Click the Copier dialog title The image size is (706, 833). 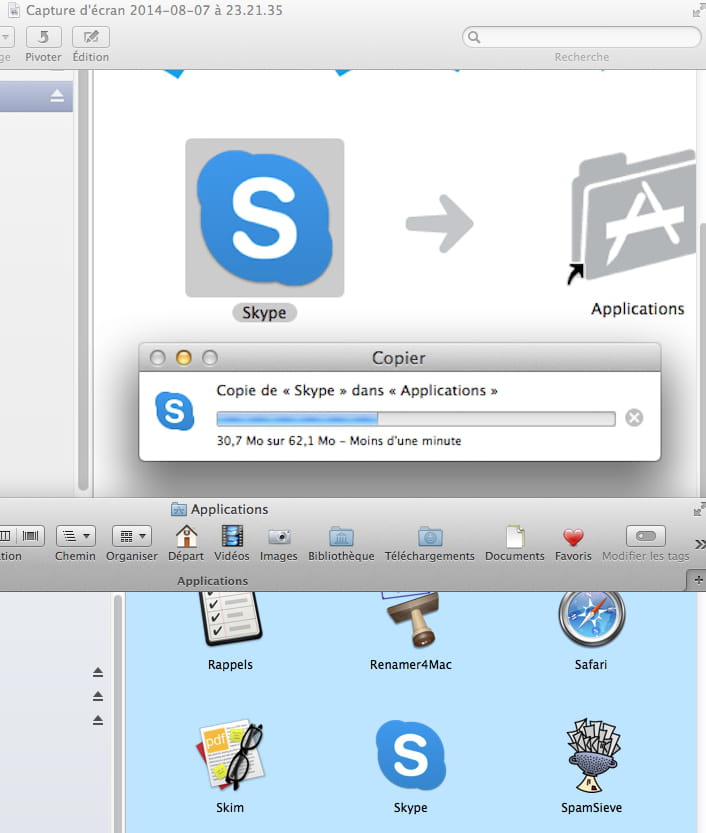pos(398,358)
